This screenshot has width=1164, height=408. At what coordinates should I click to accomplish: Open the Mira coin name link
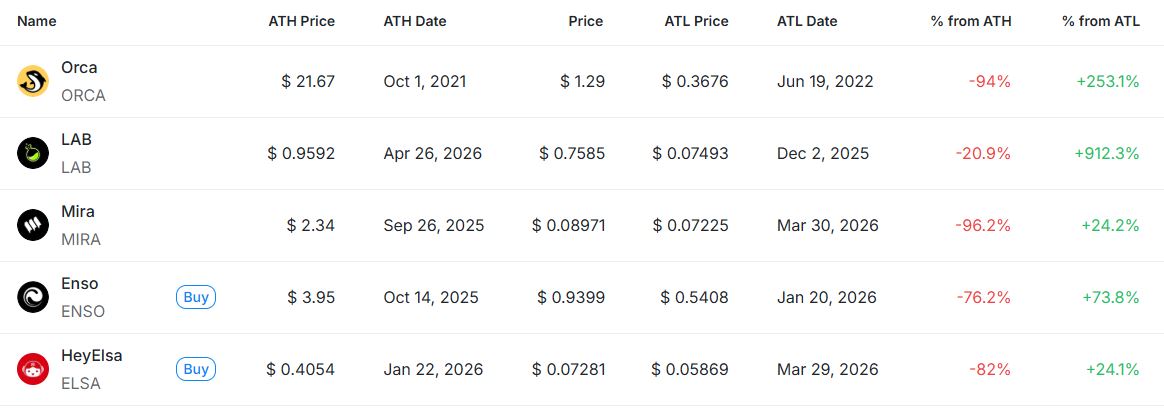(x=78, y=212)
